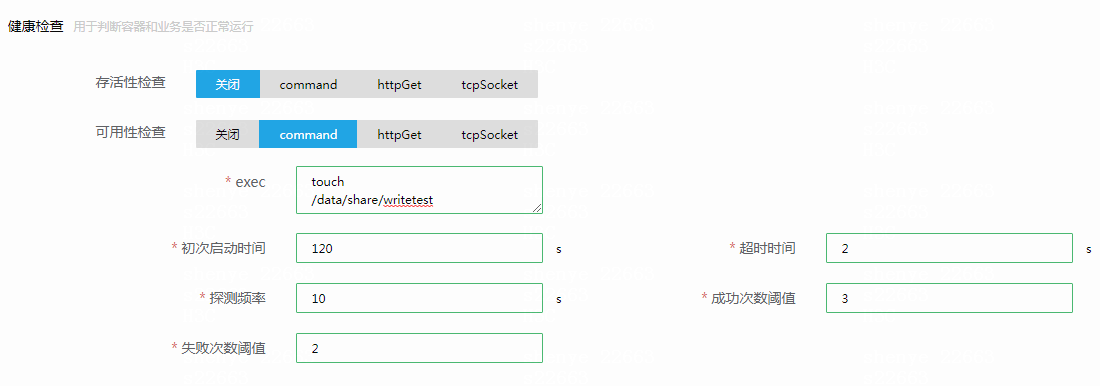Switch 可用性检查 to tcpSocket
Image resolution: width=1100 pixels, height=386 pixels.
(490, 134)
